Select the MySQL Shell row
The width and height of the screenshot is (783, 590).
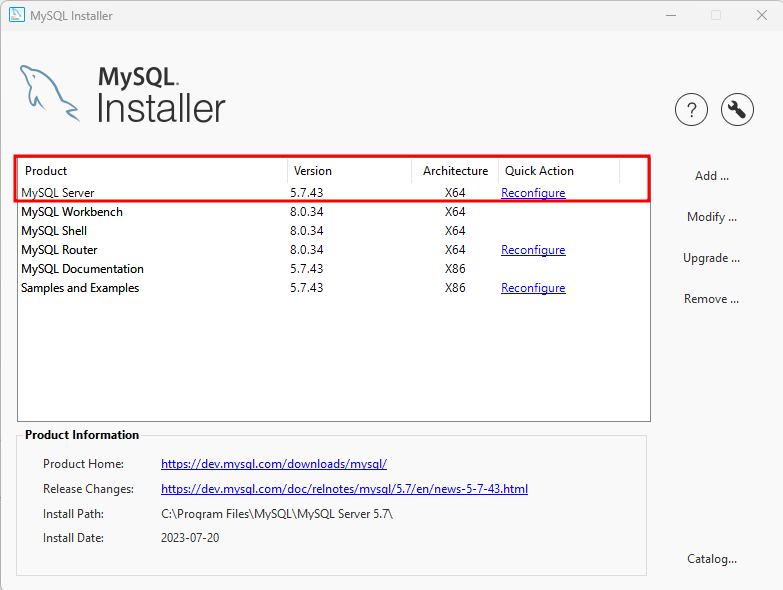tap(334, 231)
